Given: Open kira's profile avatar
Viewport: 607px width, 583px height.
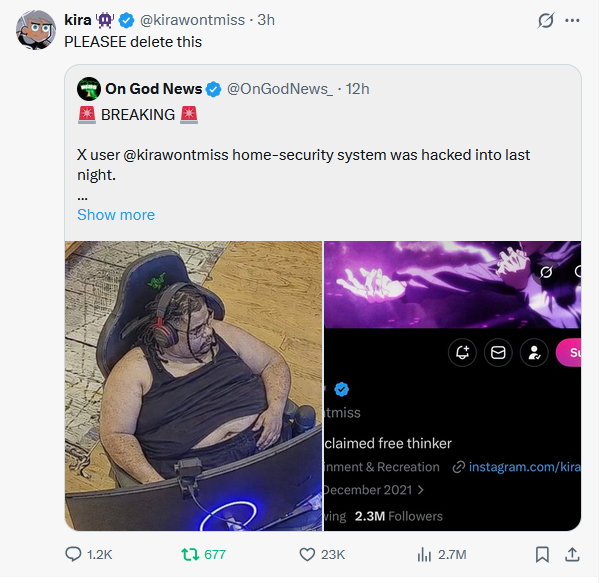Looking at the screenshot, I should click(35, 30).
